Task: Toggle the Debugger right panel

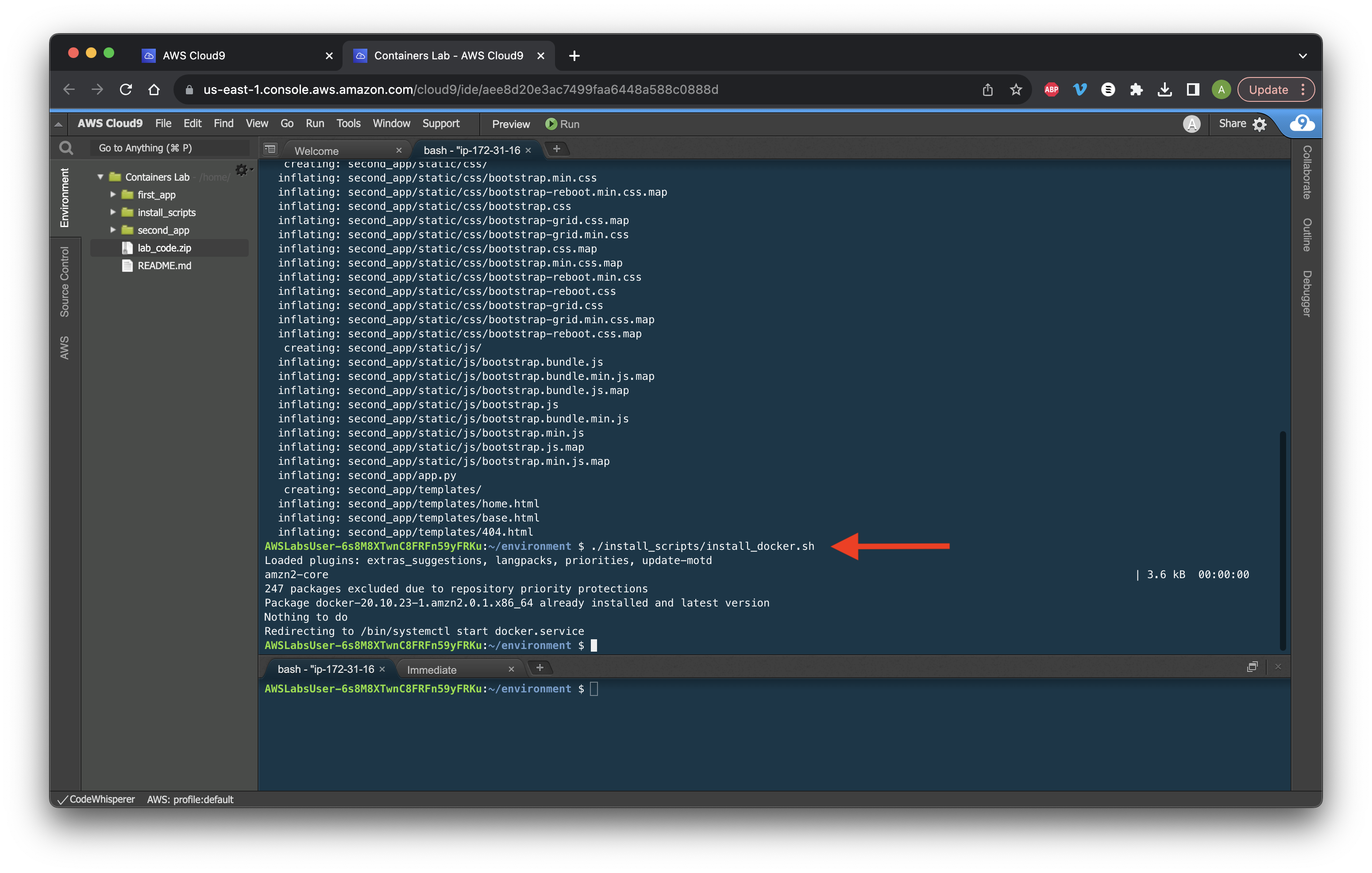Action: [1306, 293]
